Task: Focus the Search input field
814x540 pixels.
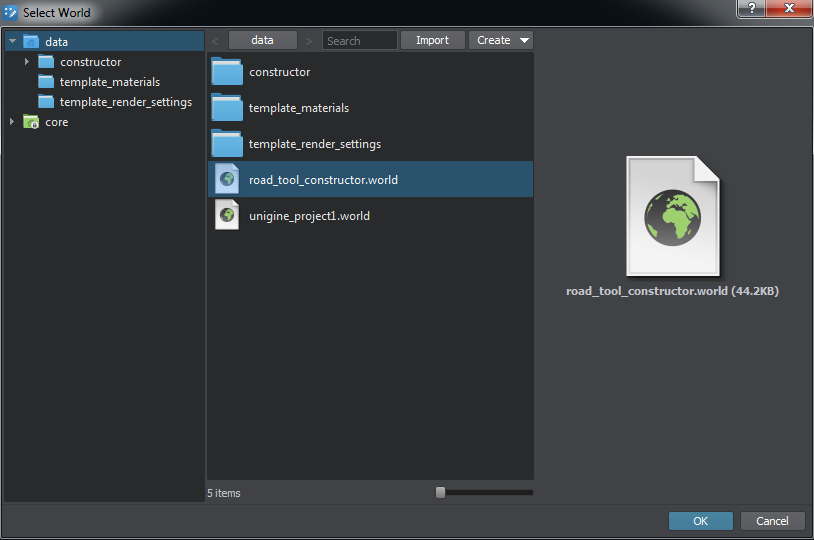Action: (360, 41)
